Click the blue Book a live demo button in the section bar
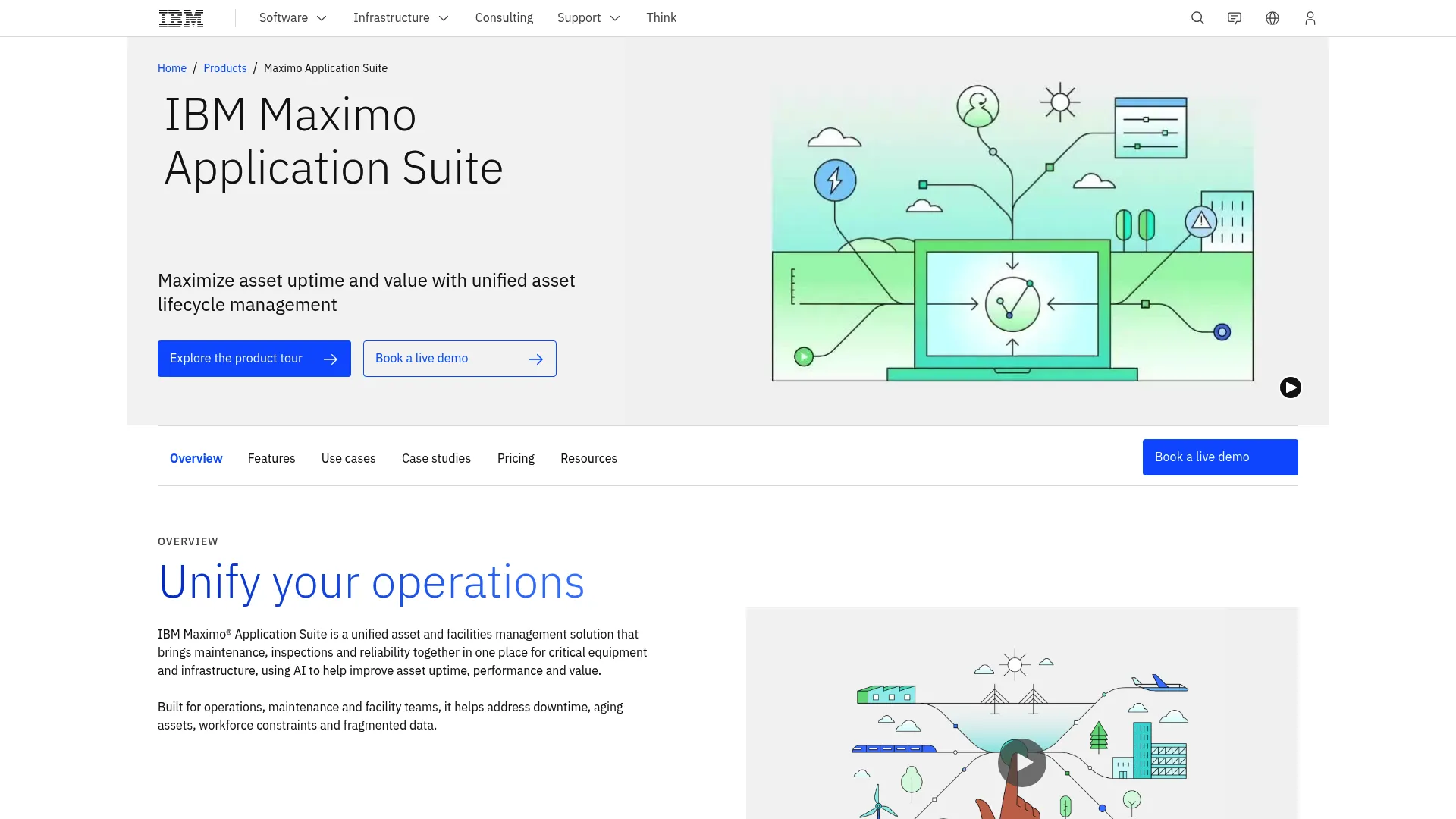Screen dimensions: 1456x819 point(1220,457)
